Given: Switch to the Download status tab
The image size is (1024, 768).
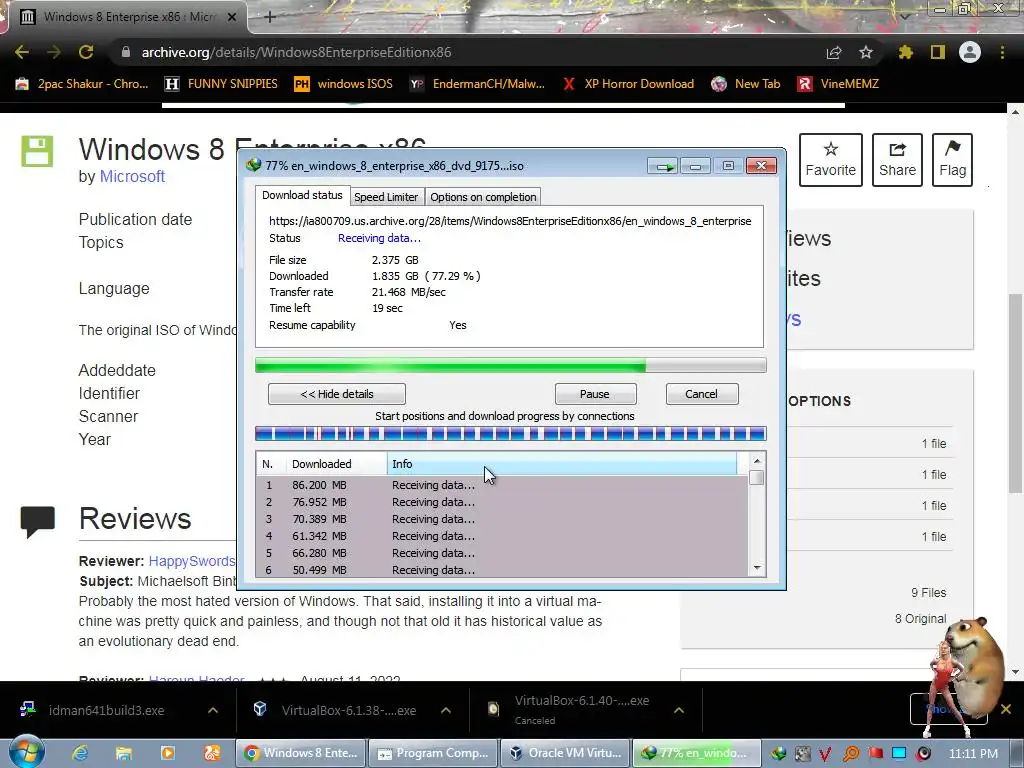Looking at the screenshot, I should (x=302, y=195).
